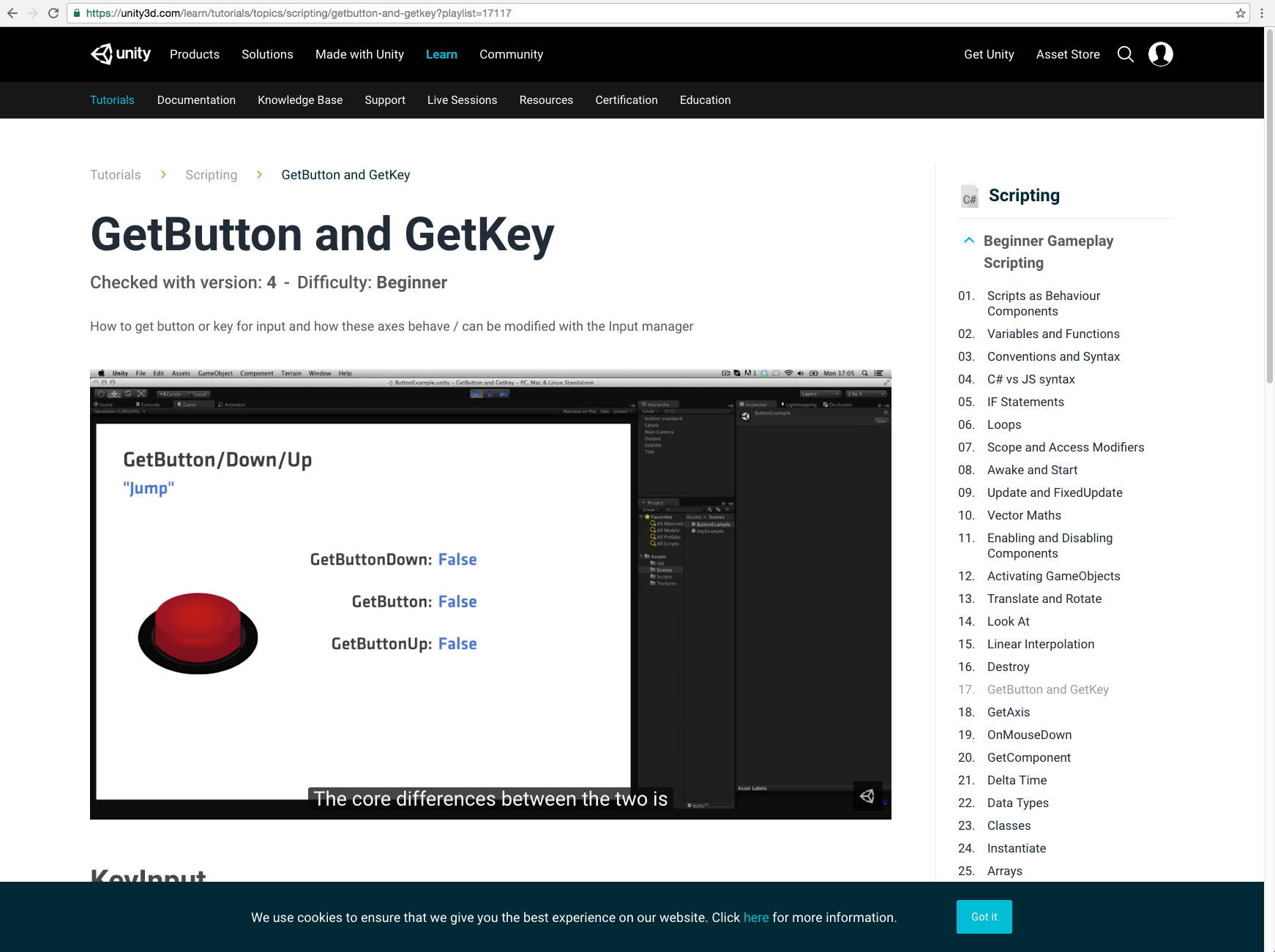Open the Support tab

(x=385, y=100)
